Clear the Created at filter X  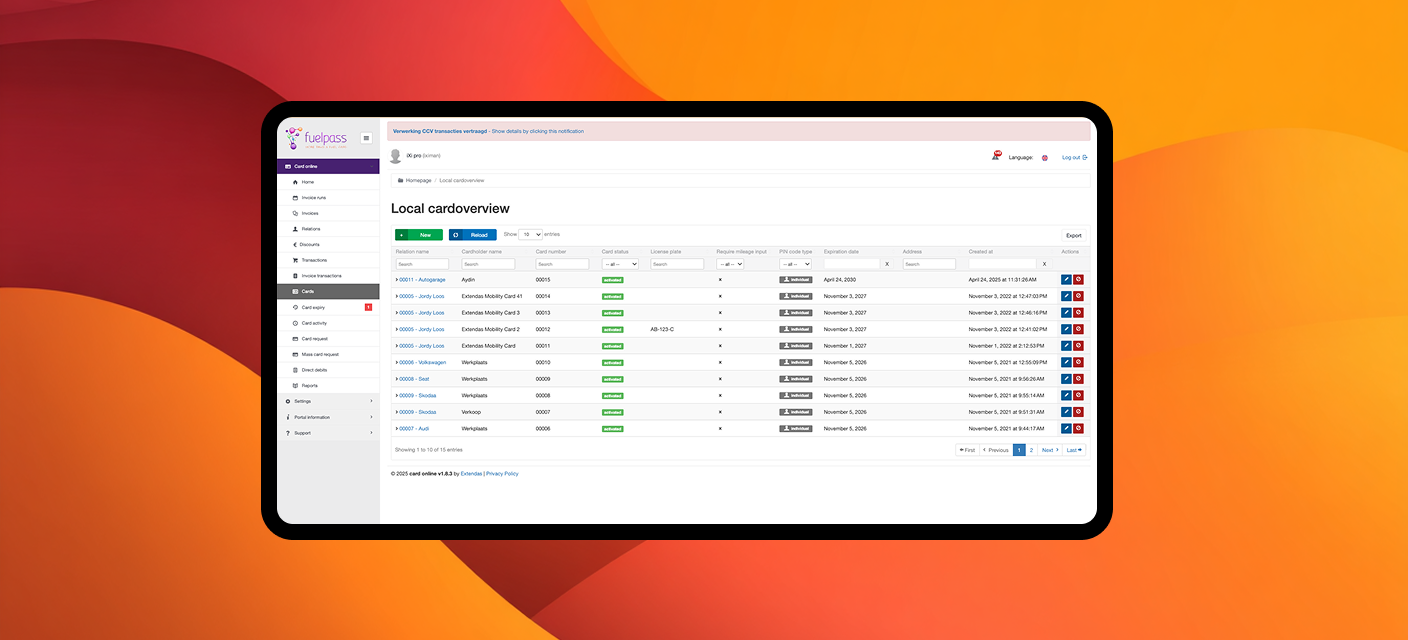[x=1045, y=264]
